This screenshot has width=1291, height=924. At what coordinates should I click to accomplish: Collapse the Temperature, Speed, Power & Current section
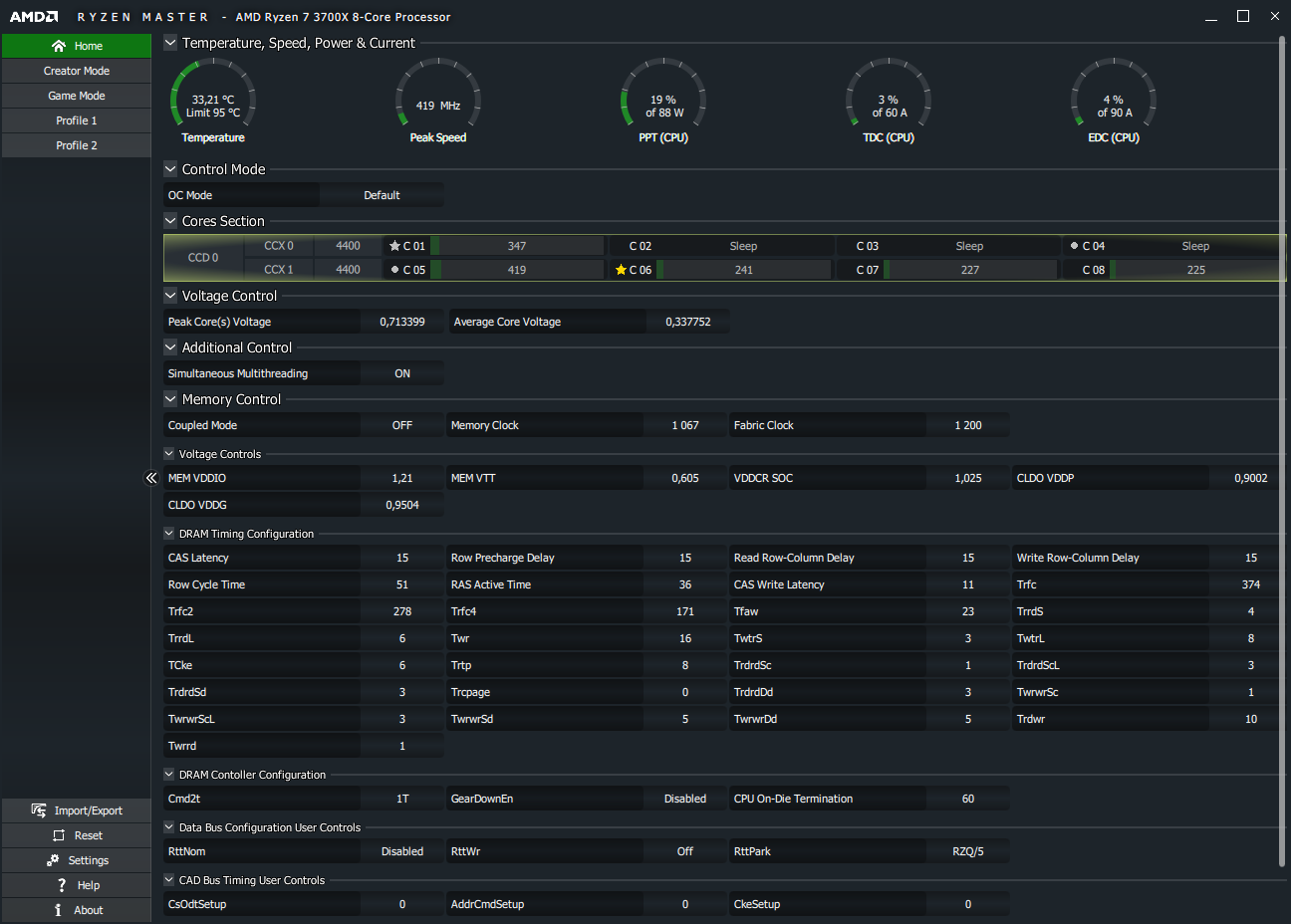[x=170, y=43]
